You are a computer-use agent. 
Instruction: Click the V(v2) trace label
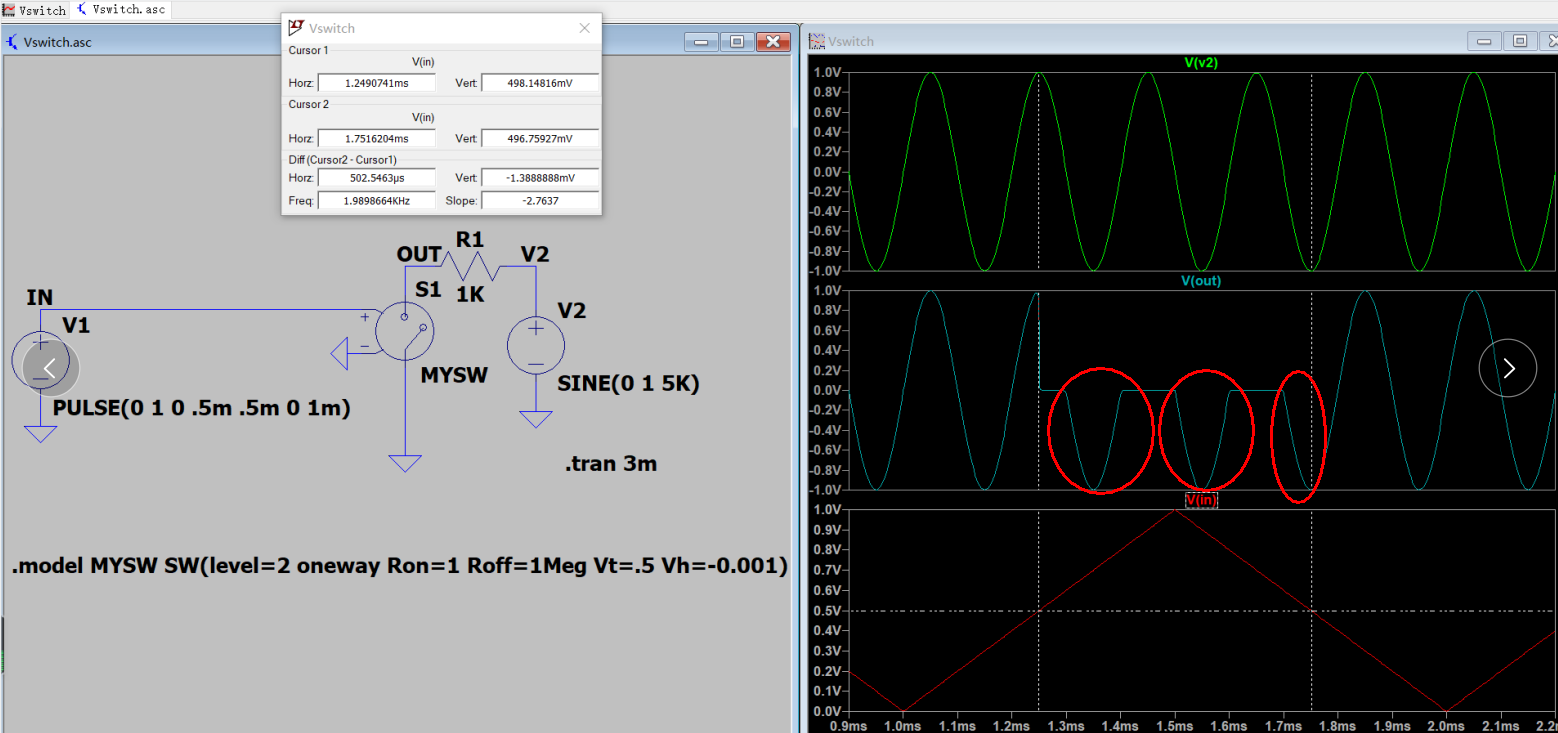click(x=1200, y=62)
